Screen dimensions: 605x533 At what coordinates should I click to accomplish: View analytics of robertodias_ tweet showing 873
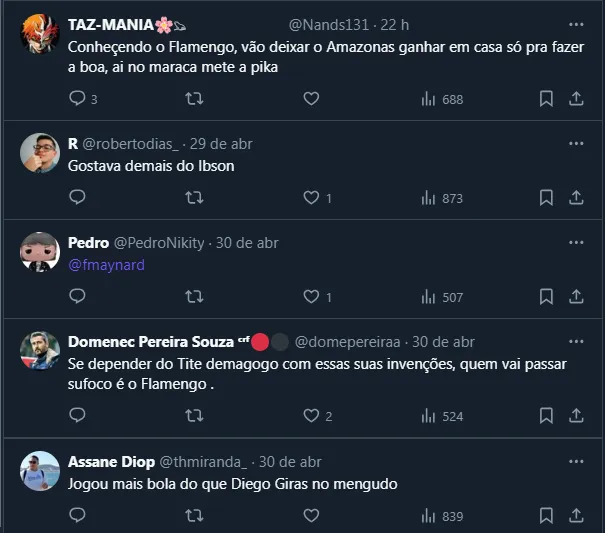(442, 198)
